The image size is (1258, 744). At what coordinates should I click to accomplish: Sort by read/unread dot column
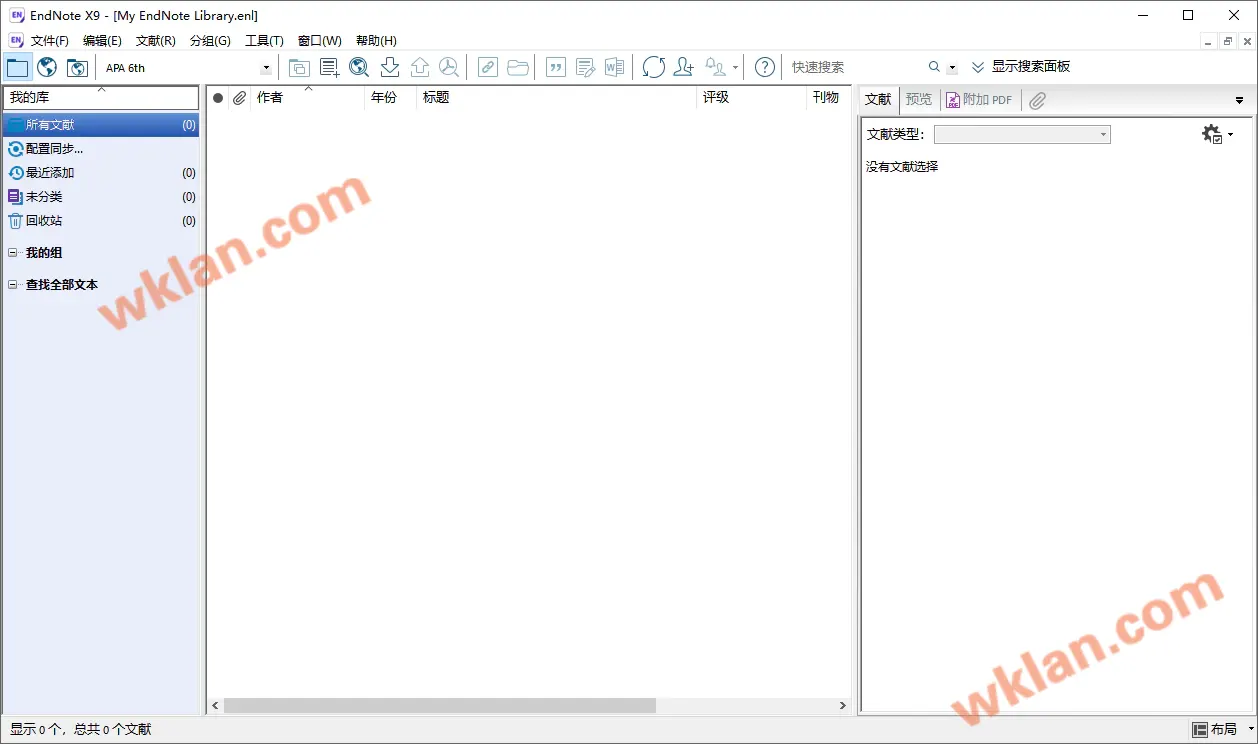tap(218, 98)
